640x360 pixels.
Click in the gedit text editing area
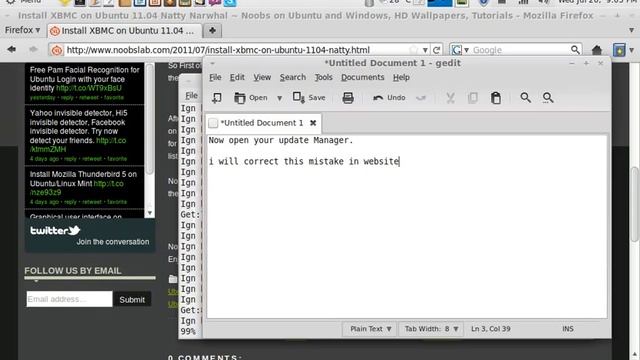(407, 227)
